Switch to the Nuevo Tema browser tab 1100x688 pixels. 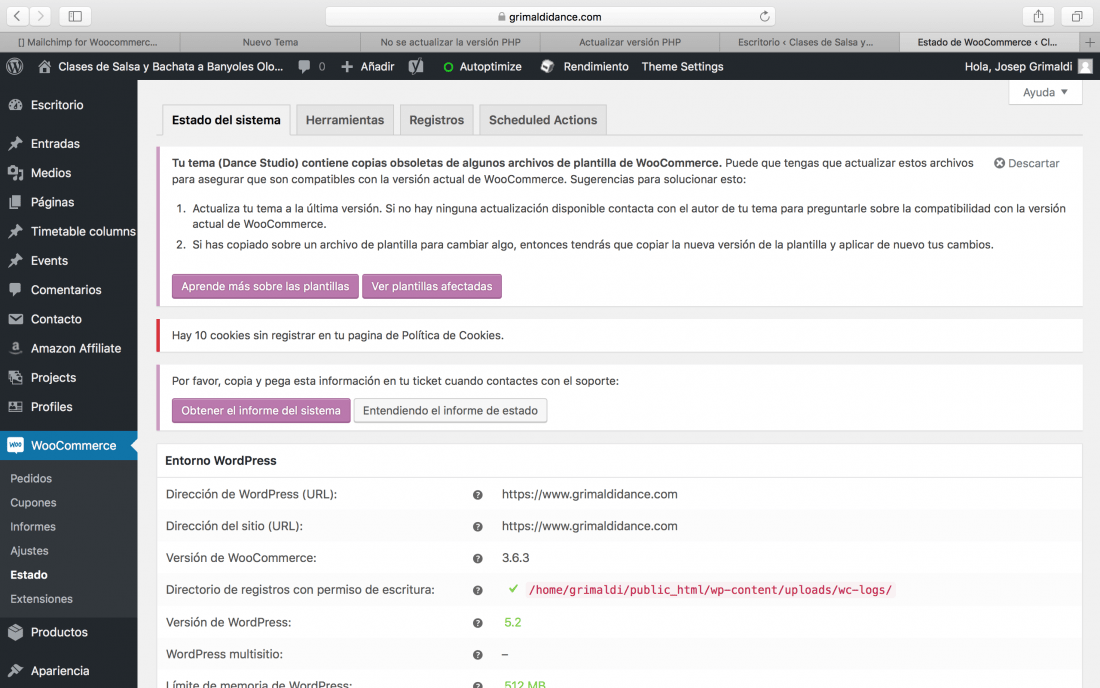(x=270, y=42)
